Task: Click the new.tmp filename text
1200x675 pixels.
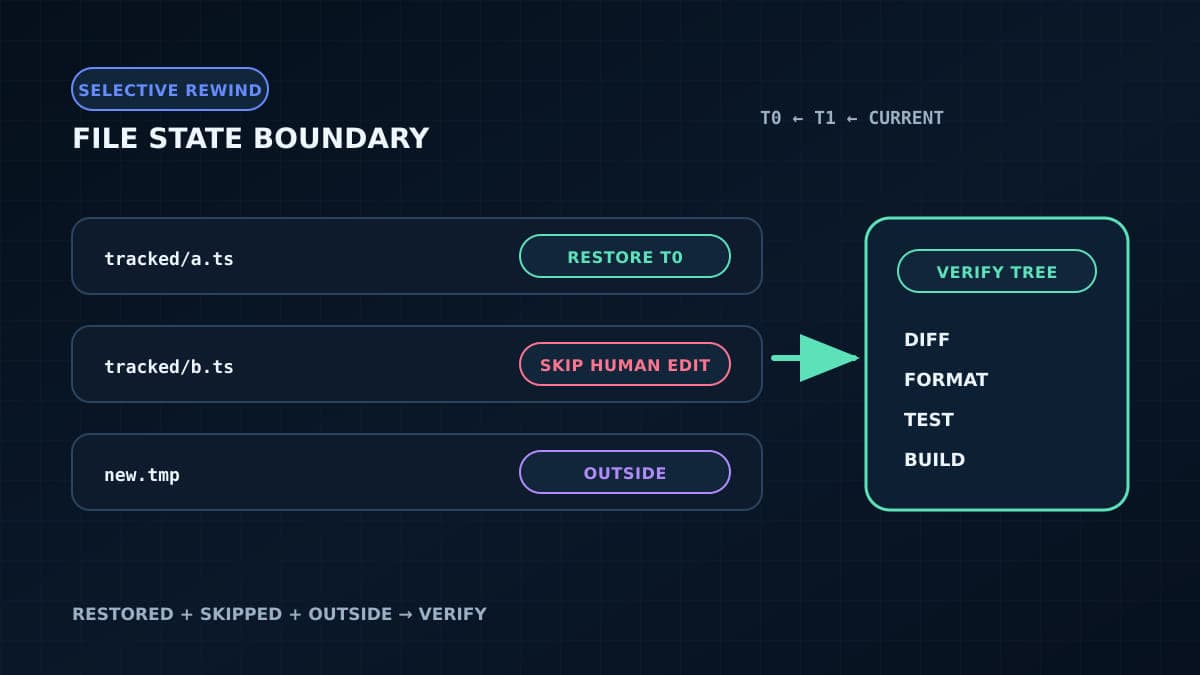Action: point(142,474)
